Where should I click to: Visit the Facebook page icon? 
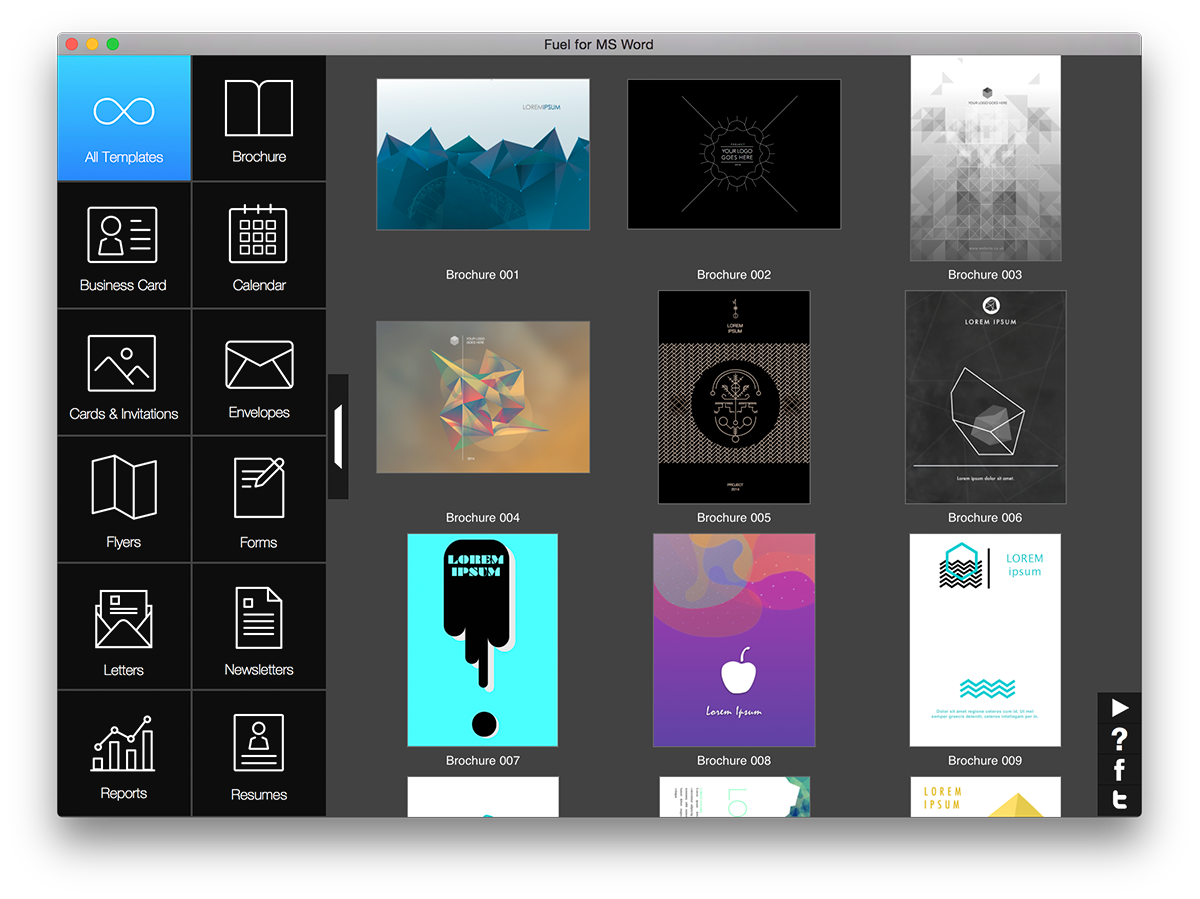click(1120, 770)
